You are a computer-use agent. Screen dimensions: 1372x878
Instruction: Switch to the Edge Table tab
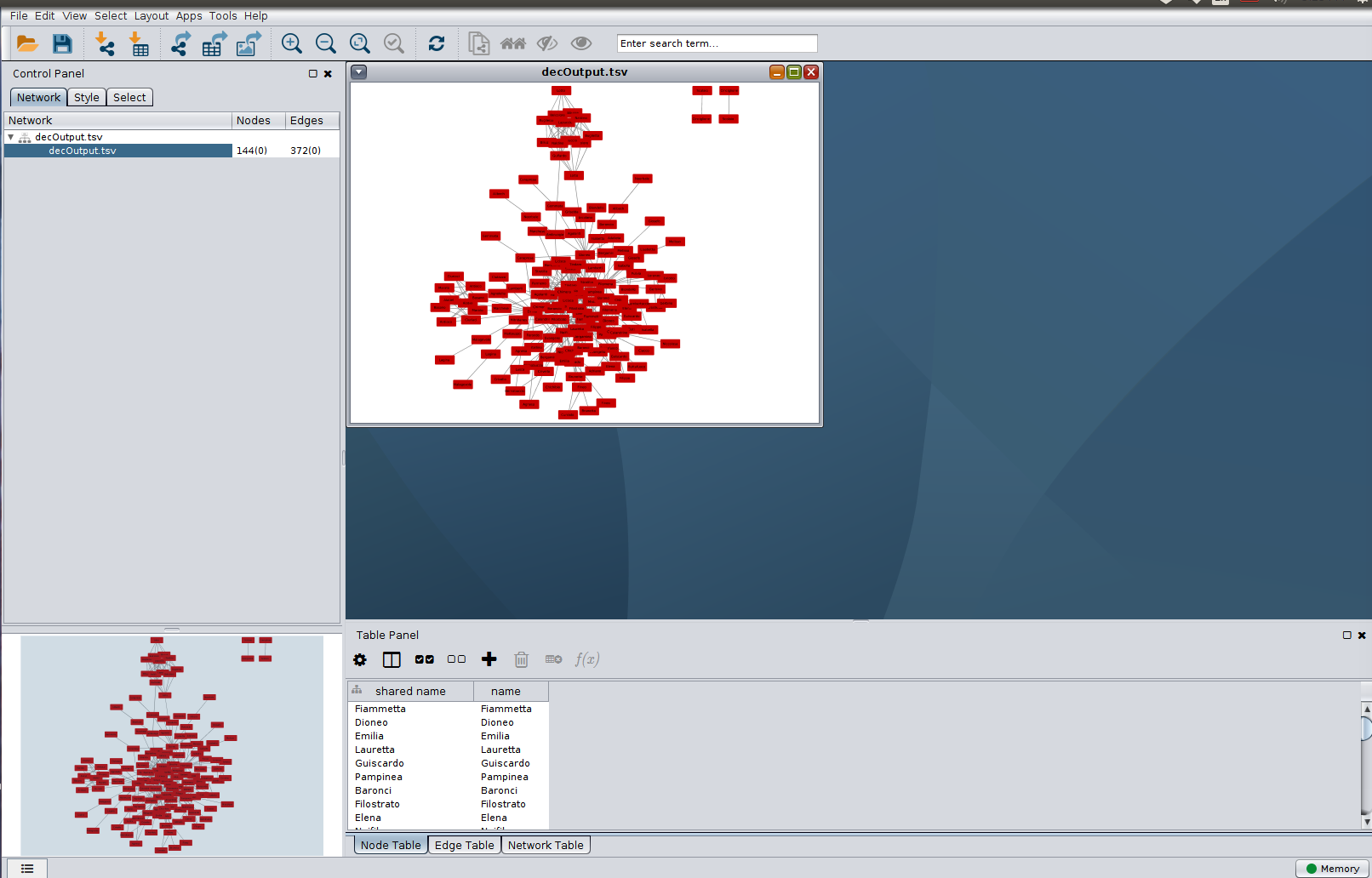(x=464, y=844)
